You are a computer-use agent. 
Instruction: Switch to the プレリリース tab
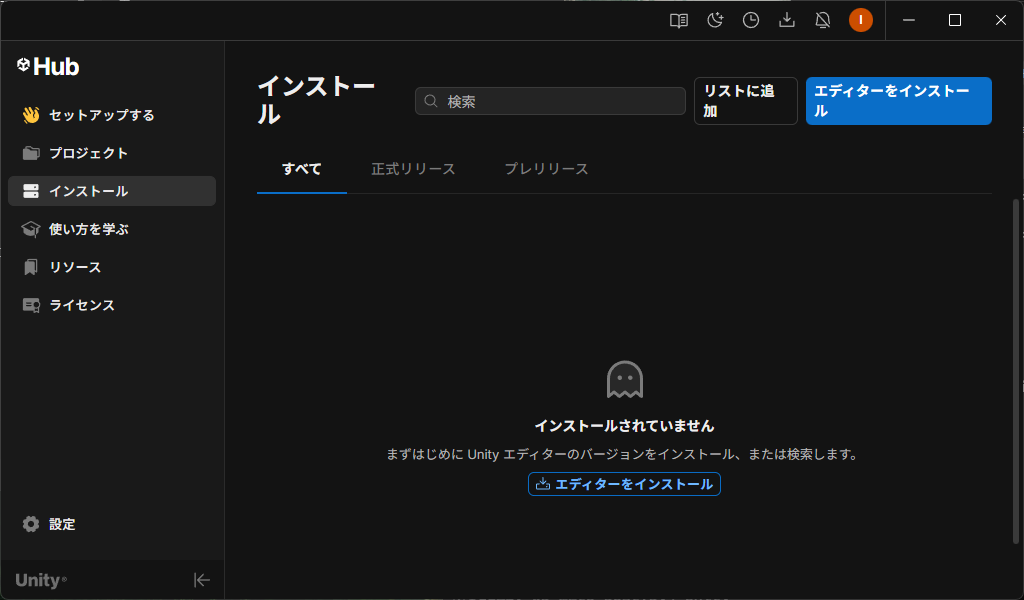(x=546, y=169)
